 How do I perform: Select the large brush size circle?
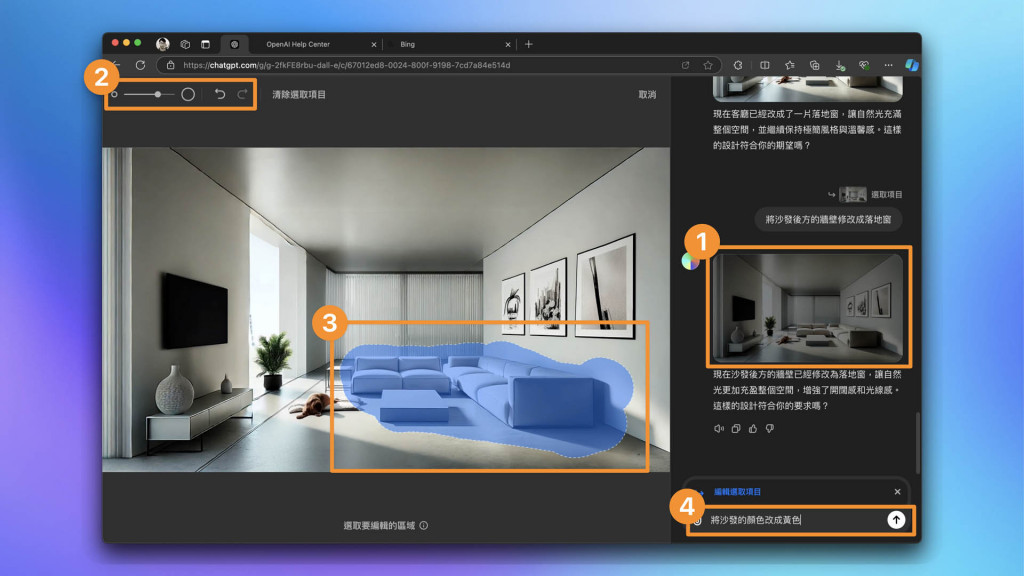(x=188, y=94)
